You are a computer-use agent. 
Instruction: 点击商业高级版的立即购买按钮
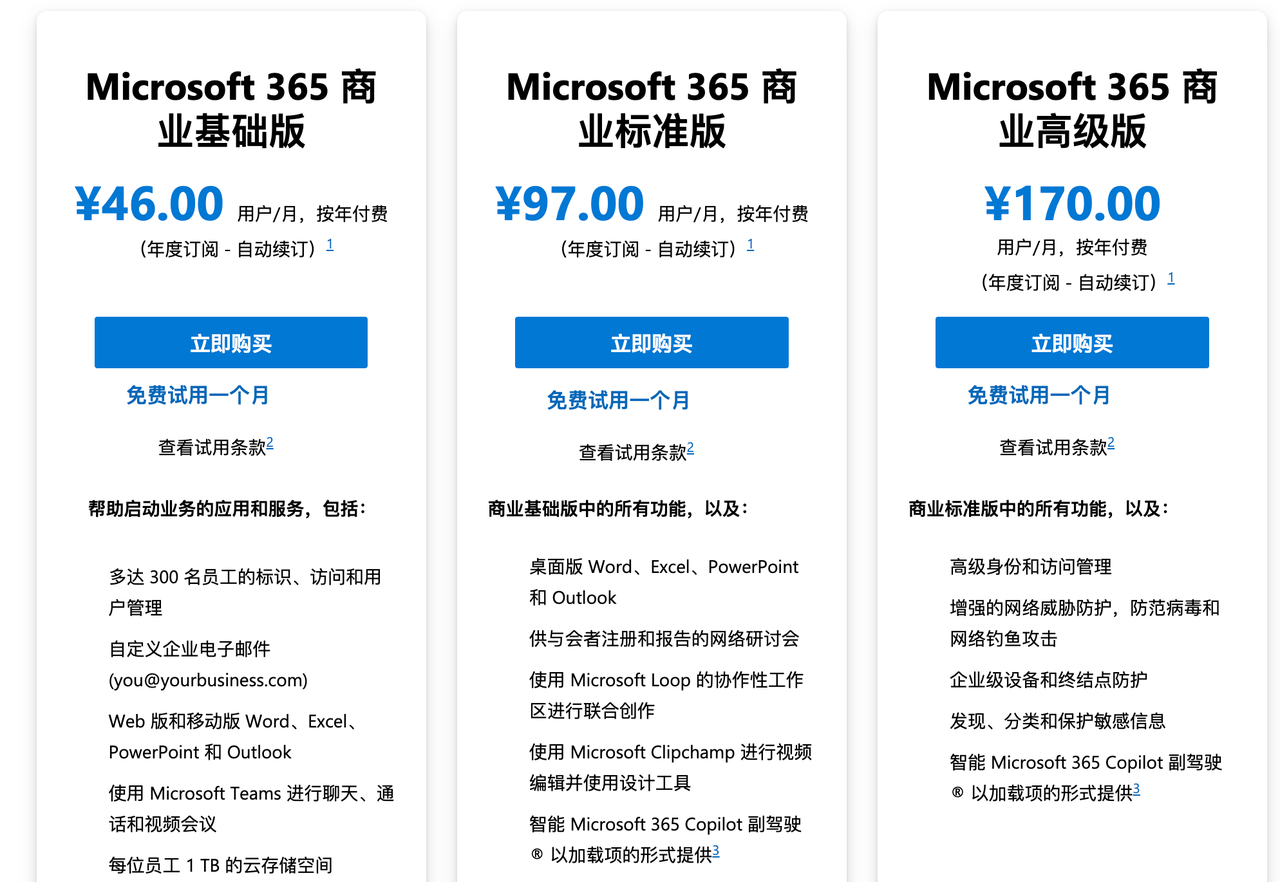coord(1071,342)
